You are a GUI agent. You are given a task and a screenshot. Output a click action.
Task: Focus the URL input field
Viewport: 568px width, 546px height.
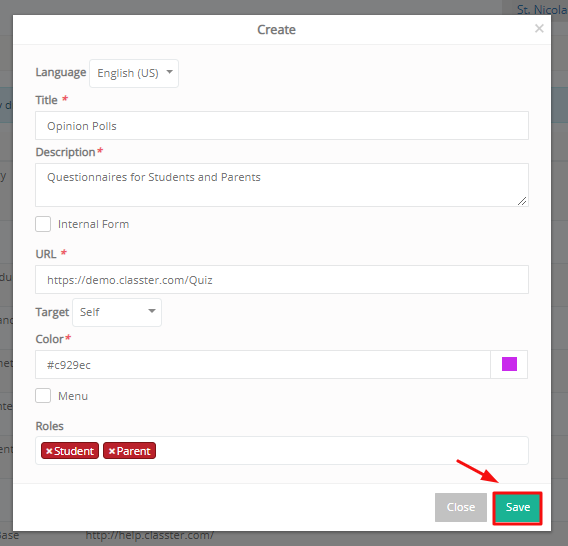[282, 280]
